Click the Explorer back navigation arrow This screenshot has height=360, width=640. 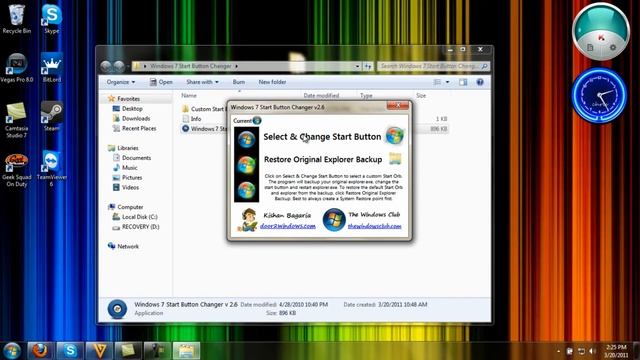tap(106, 66)
